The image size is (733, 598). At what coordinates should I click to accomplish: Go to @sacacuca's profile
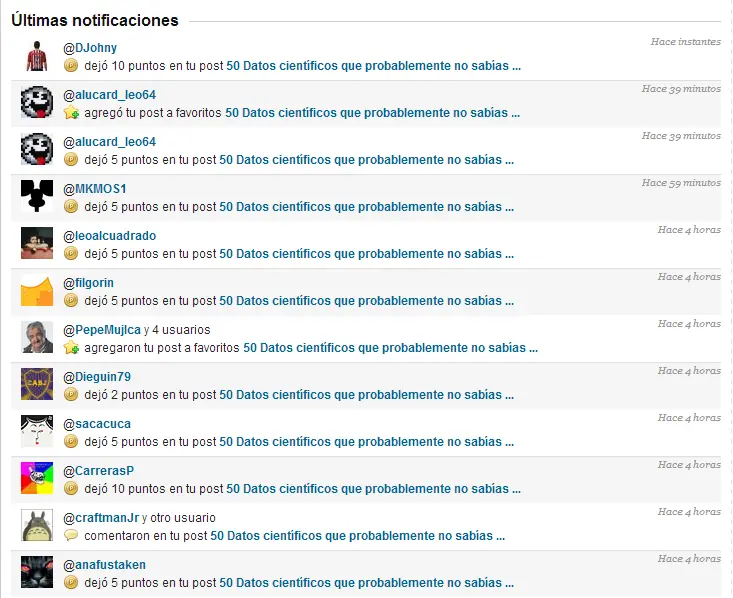[x=97, y=424]
